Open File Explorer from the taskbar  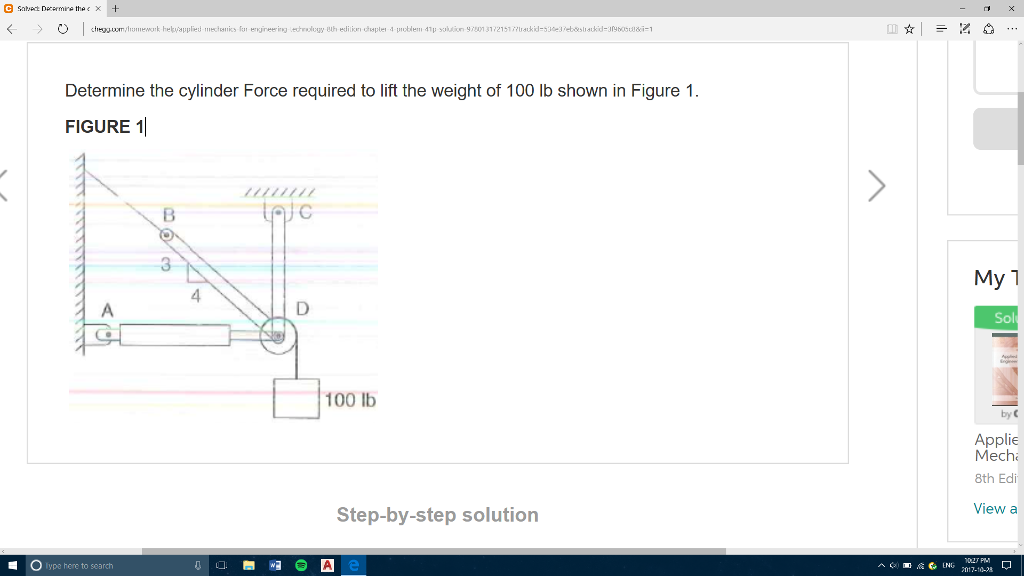249,565
